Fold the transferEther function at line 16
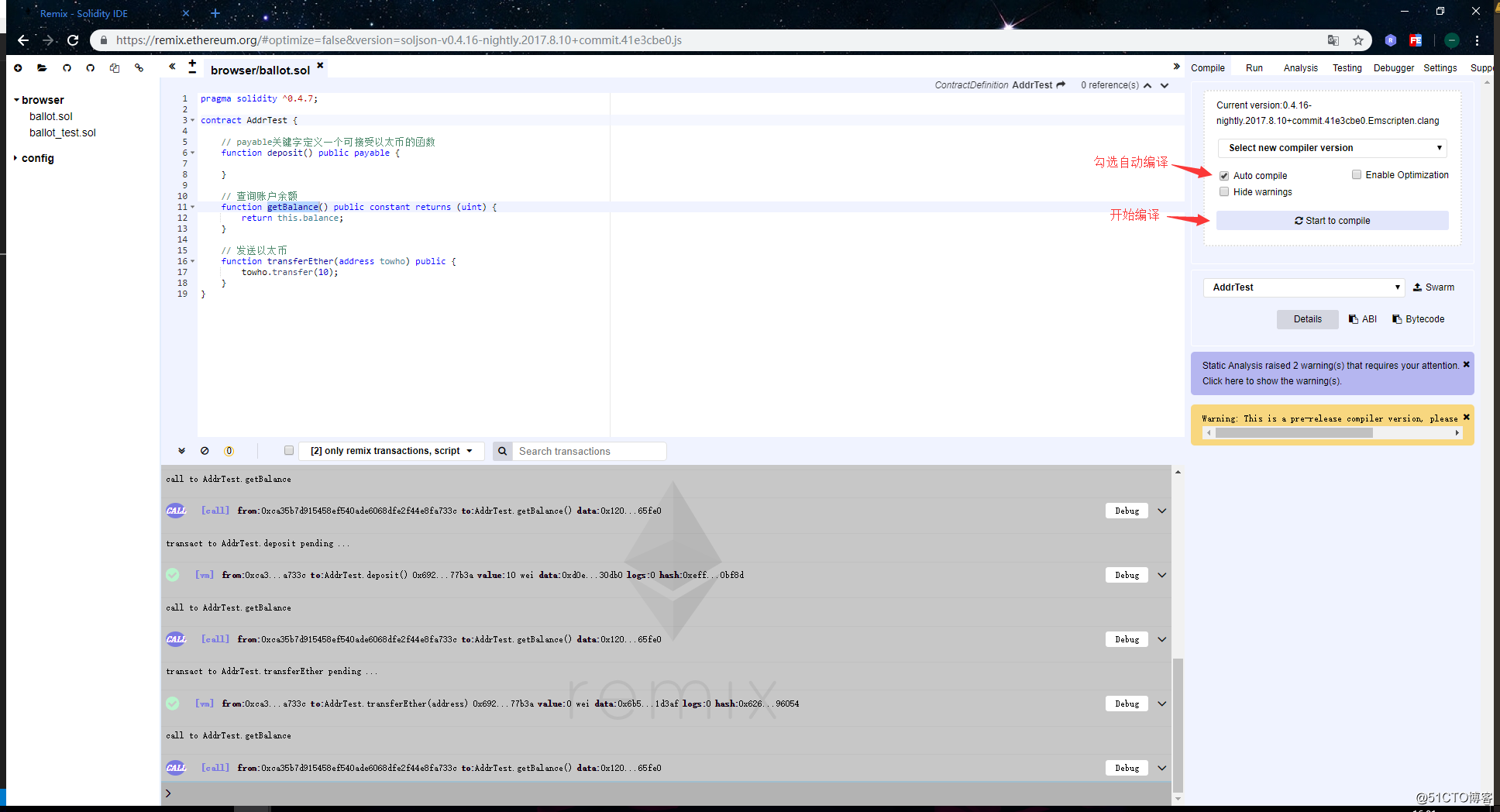Image resolution: width=1500 pixels, height=812 pixels. click(193, 261)
